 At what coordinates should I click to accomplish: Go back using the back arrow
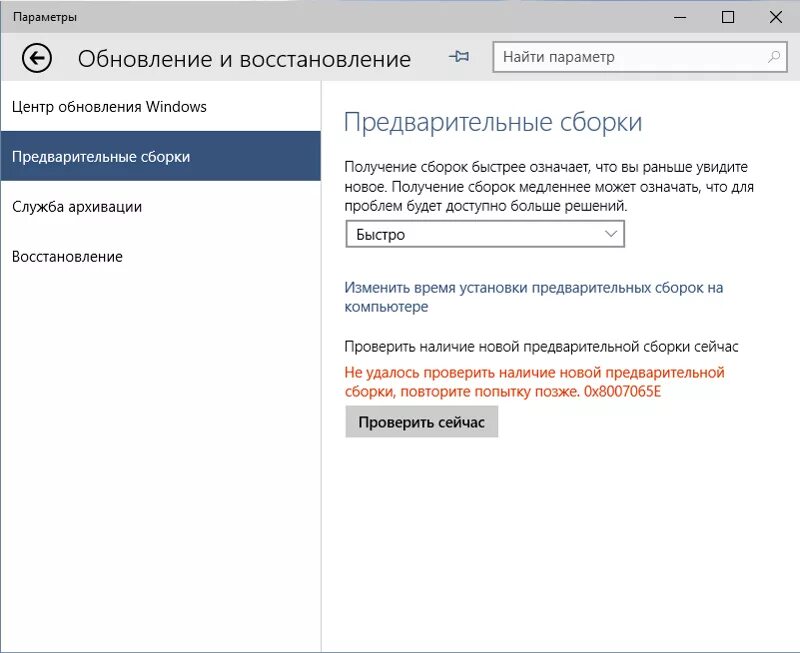tap(37, 58)
